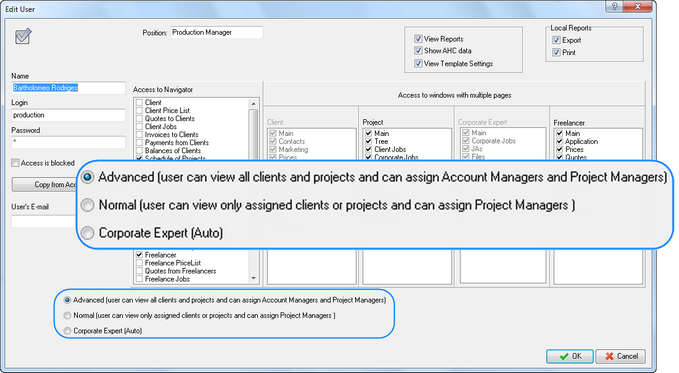Screen dimensions: 679x373
Task: Enable the Access is blocked checkbox
Action: [x=16, y=163]
